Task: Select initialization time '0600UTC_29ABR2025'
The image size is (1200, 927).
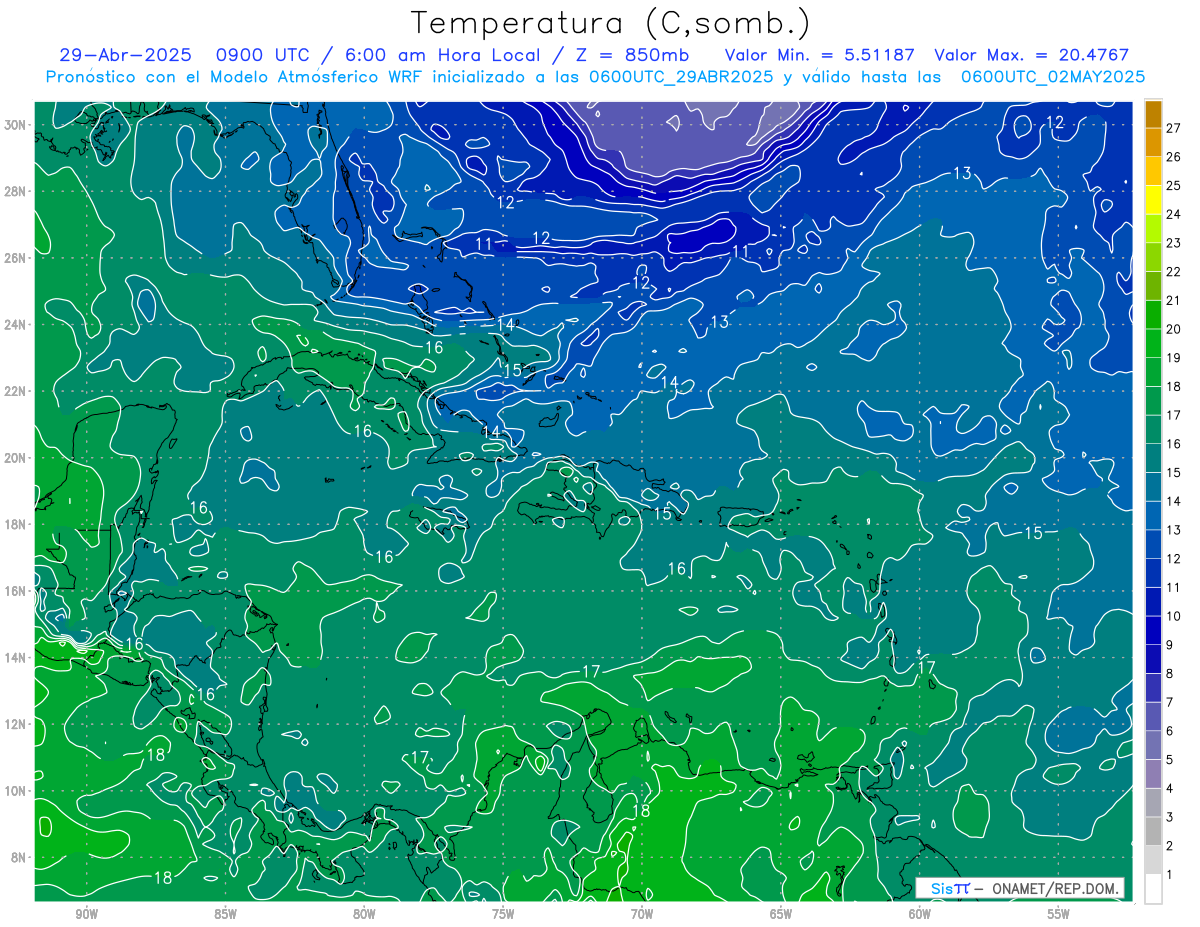Action: [x=681, y=77]
